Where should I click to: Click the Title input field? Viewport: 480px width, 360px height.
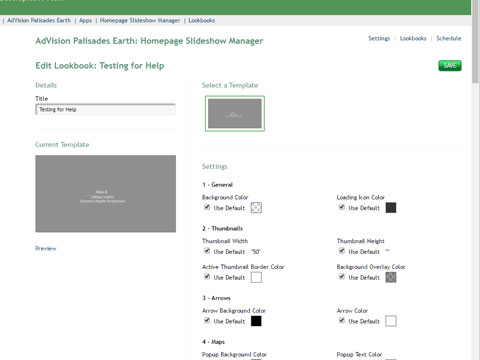tap(105, 109)
